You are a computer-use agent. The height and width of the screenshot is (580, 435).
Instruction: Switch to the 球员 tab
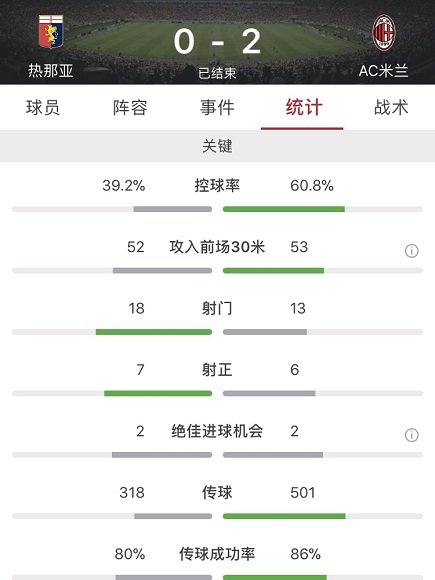pyautogui.click(x=43, y=108)
